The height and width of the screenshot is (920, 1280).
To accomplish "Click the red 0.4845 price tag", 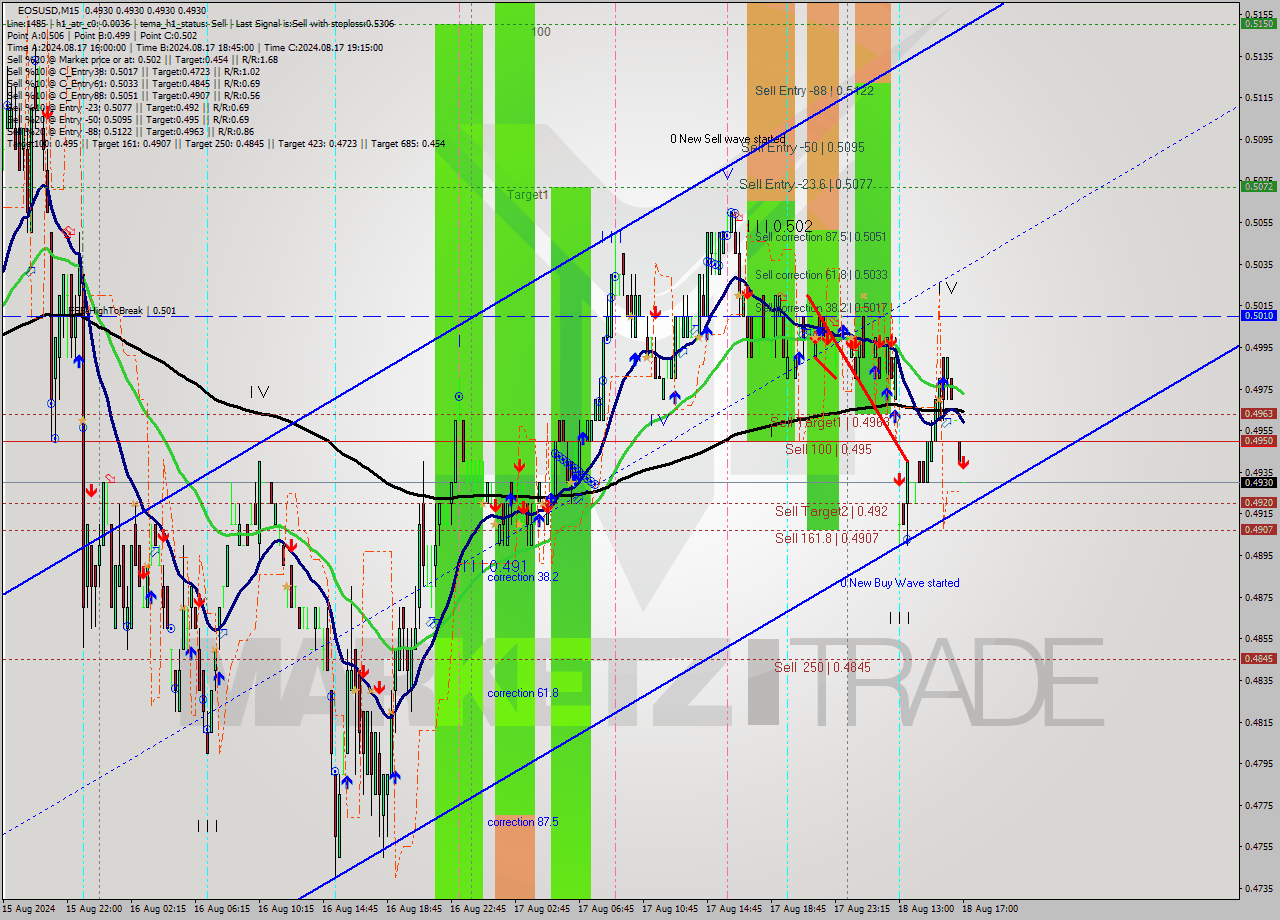I will [x=1258, y=659].
